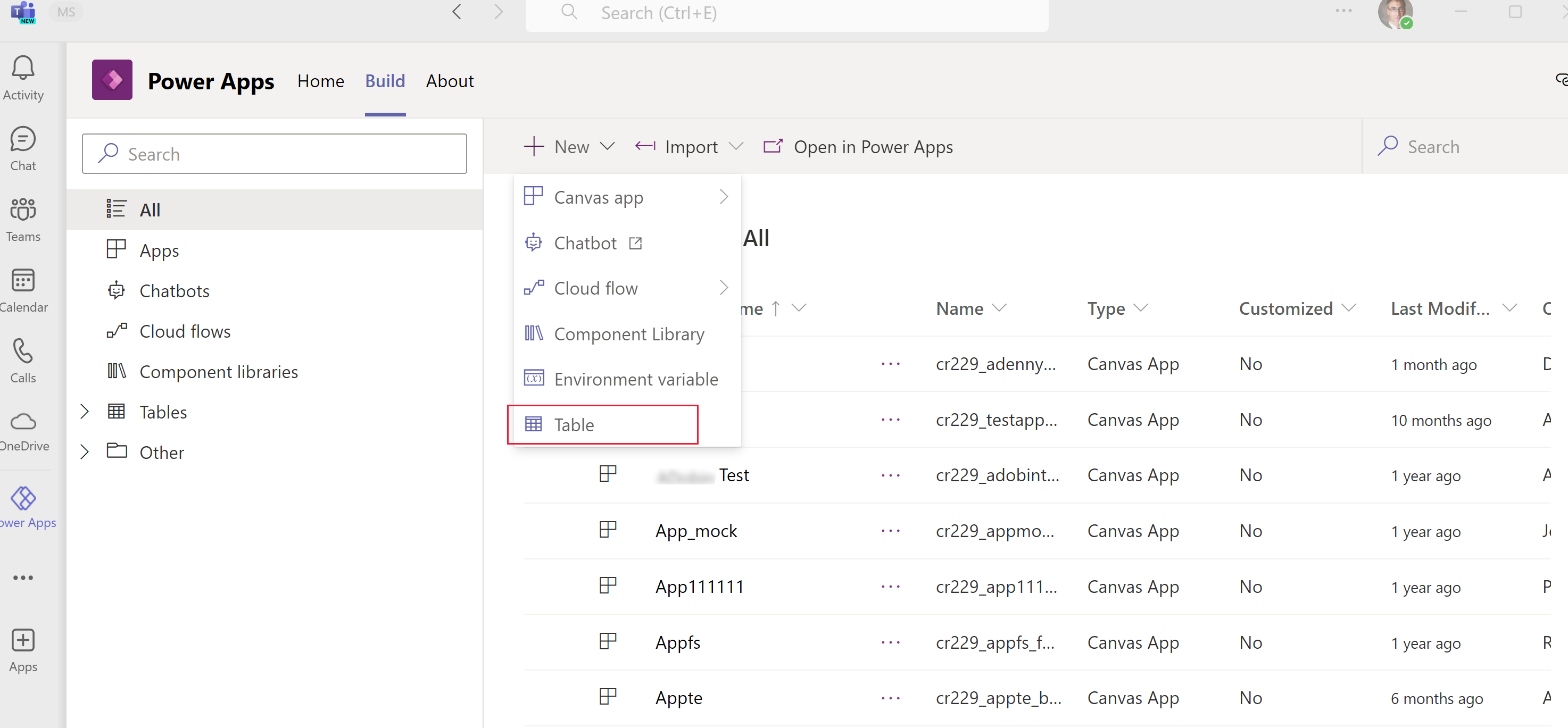Click the Environment variable menu icon
Screen dimensions: 1568x728
pos(534,378)
